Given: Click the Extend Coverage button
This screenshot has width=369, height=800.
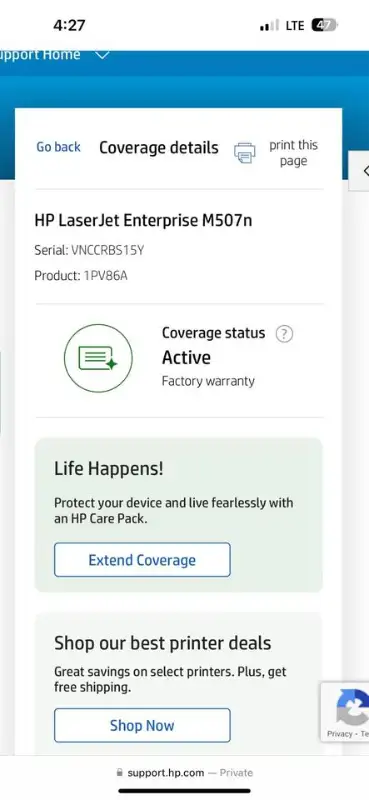Looking at the screenshot, I should pyautogui.click(x=142, y=560).
